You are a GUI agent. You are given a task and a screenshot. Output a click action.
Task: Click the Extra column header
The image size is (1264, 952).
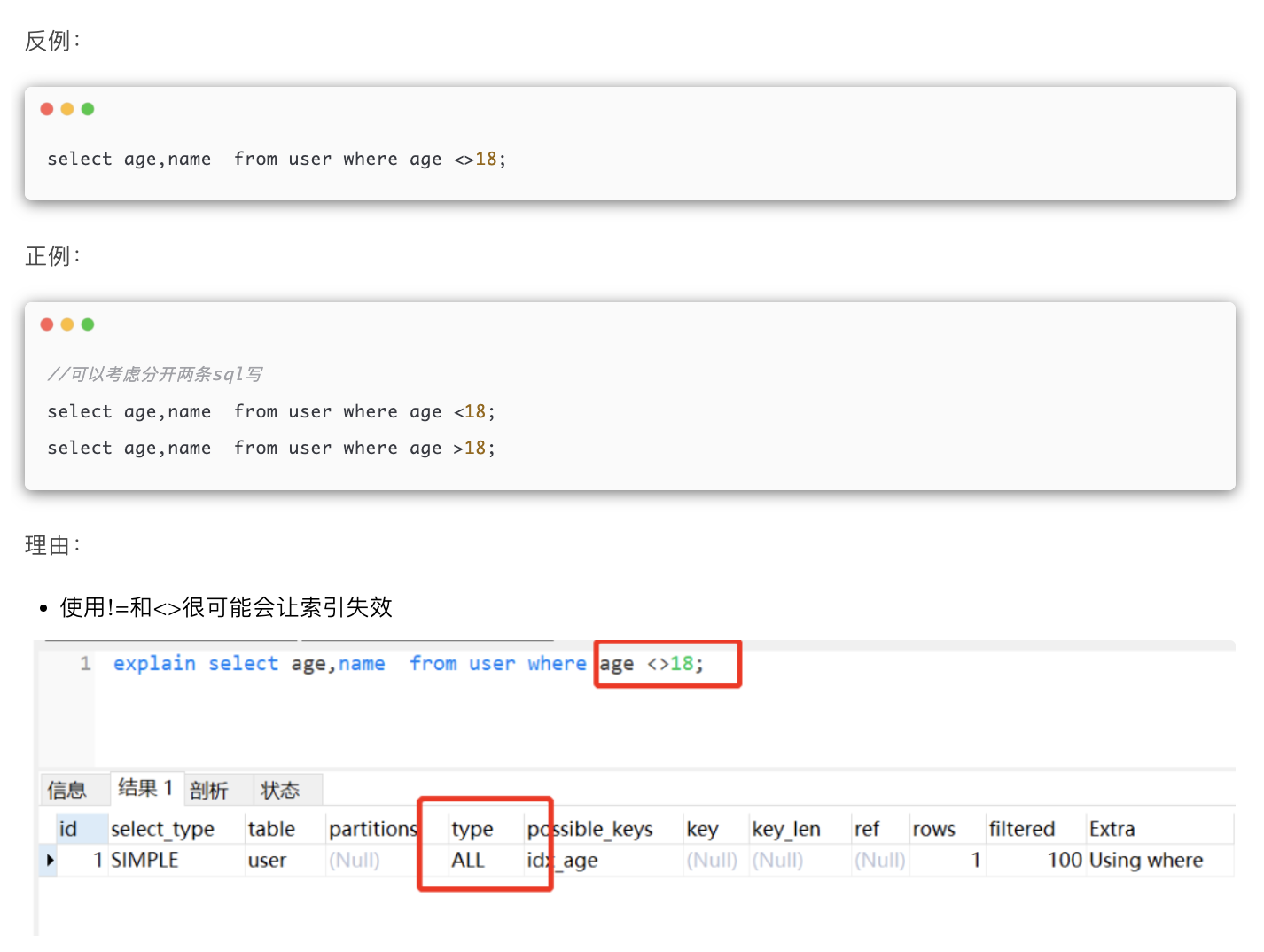click(1112, 829)
